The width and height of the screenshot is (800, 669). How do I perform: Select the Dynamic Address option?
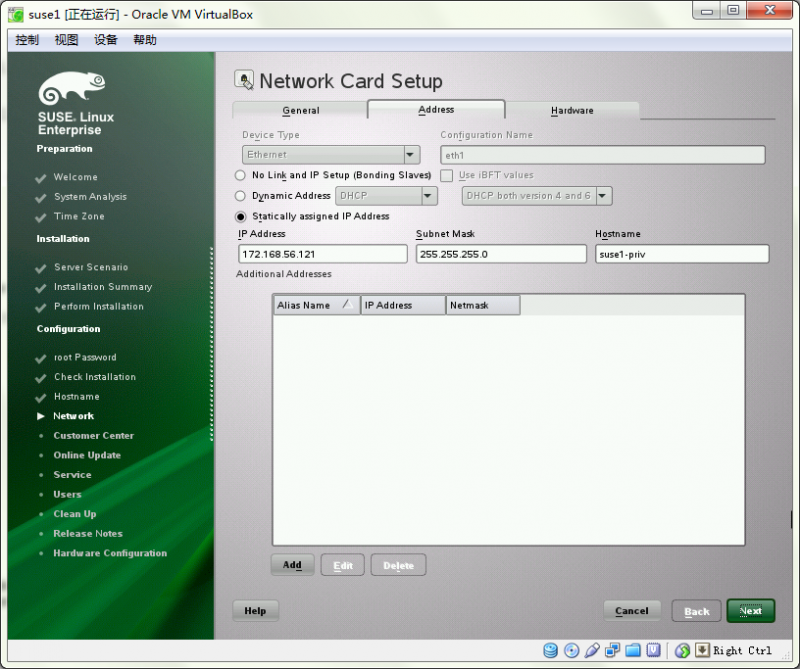click(239, 195)
